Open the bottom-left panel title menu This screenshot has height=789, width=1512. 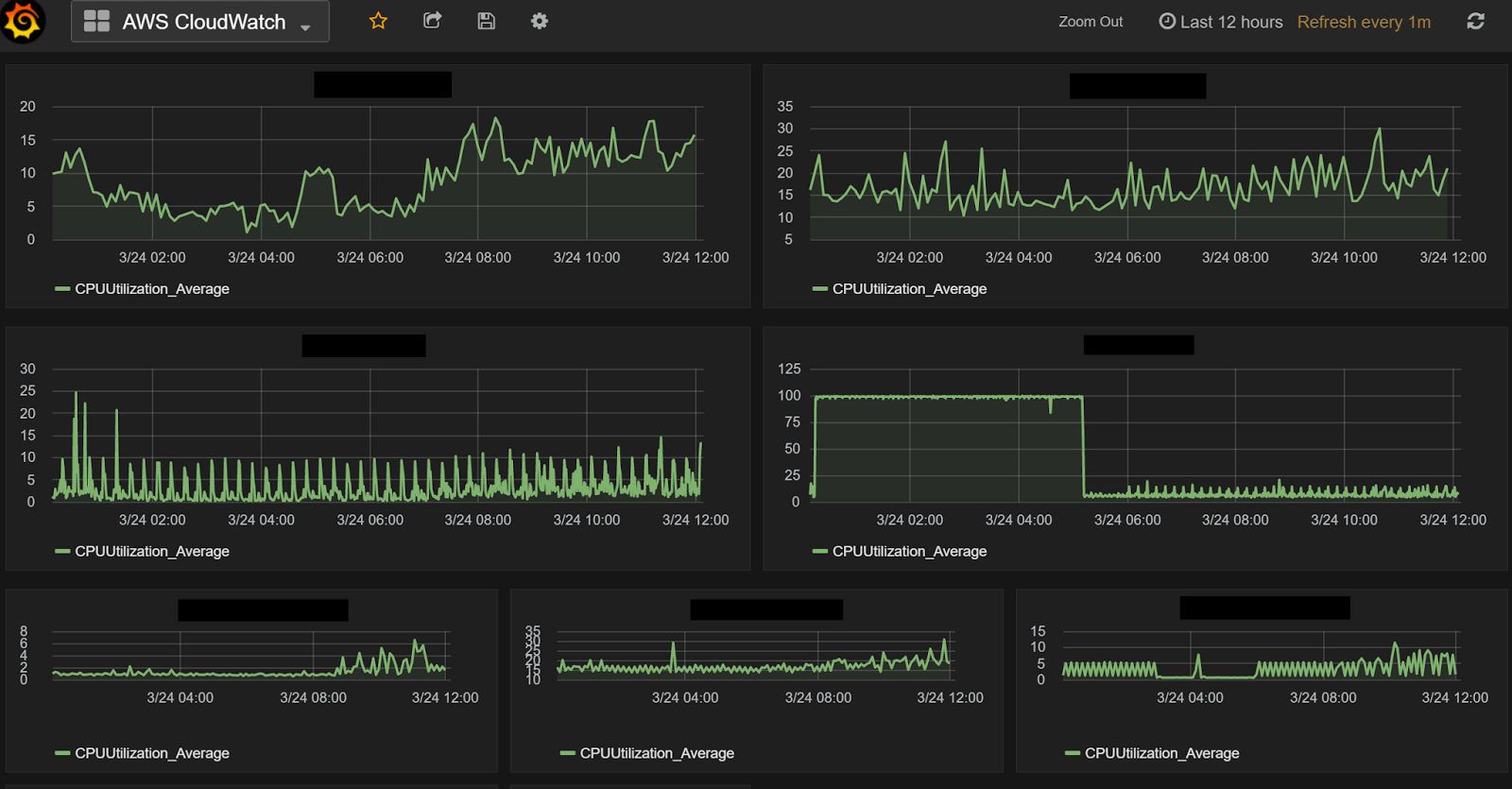pyautogui.click(x=263, y=609)
